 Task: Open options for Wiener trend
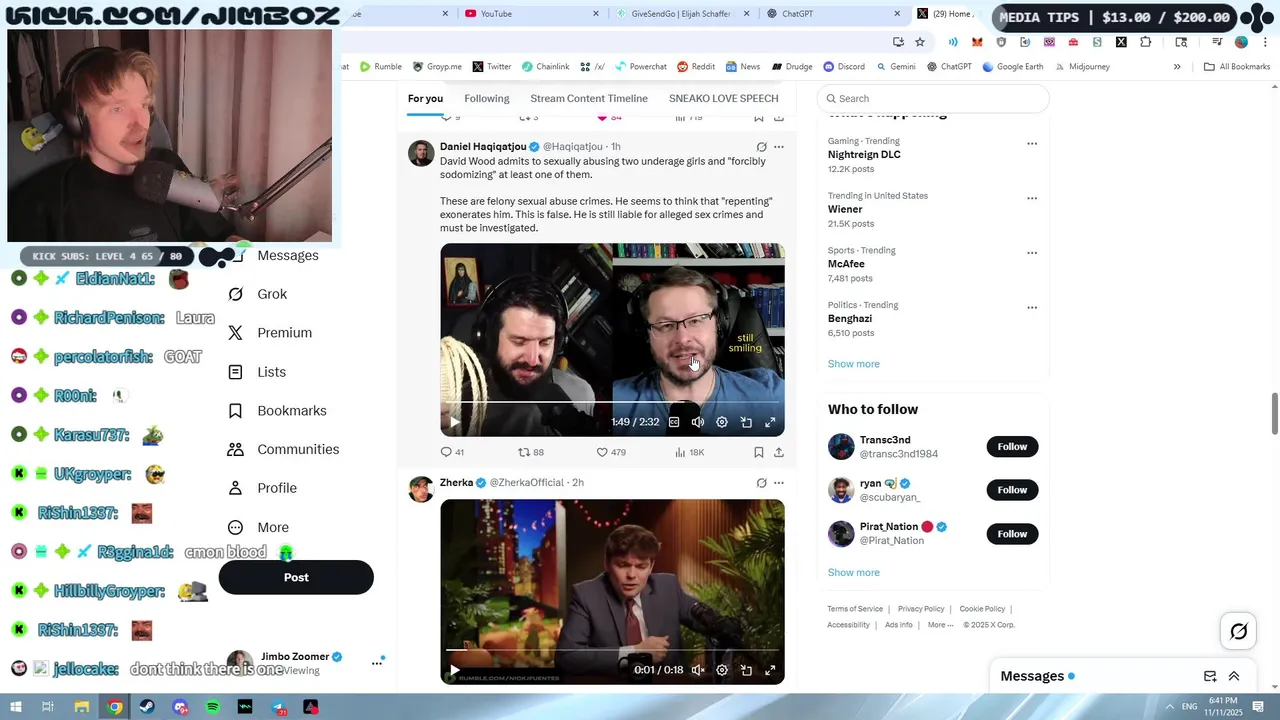[x=1032, y=198]
